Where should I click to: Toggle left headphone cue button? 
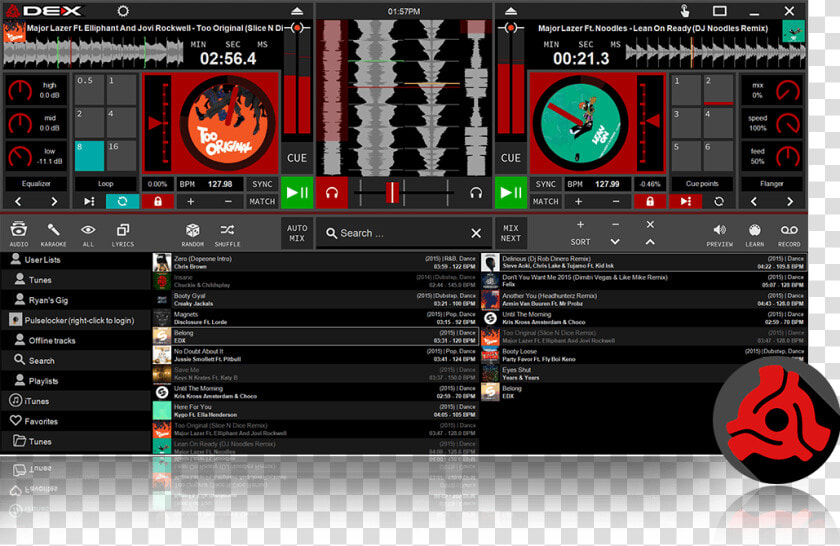click(332, 193)
